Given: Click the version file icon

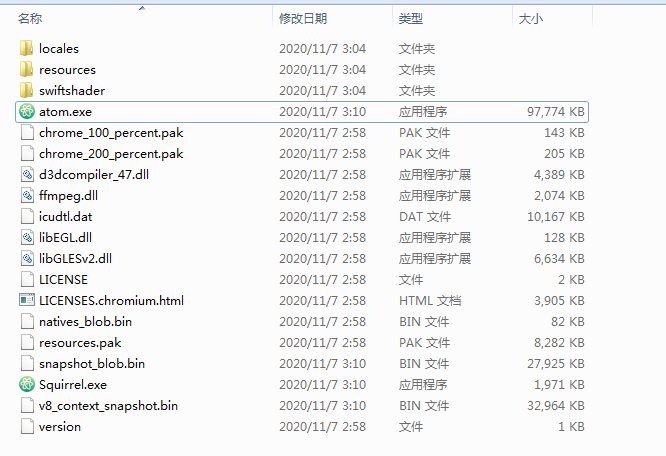Looking at the screenshot, I should (x=27, y=427).
